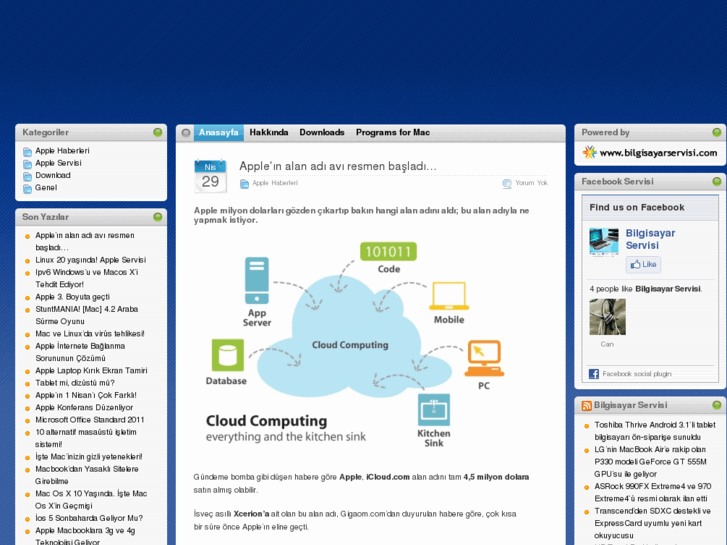This screenshot has width=727, height=545.
Task: Open the Apple Servisi category link
Action: (x=58, y=163)
